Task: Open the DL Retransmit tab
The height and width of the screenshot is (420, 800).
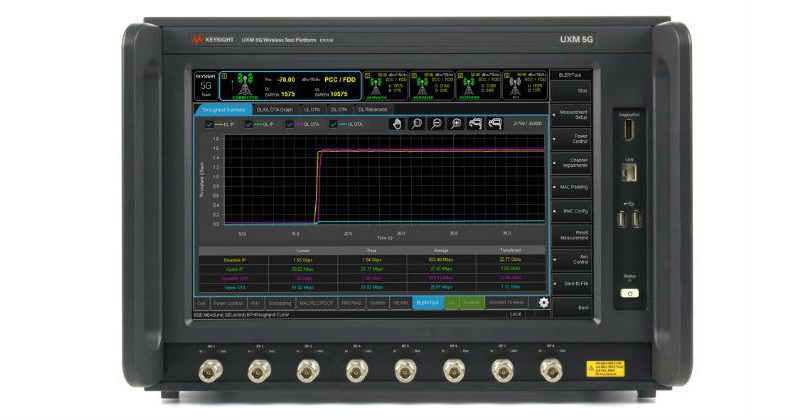Action: 372,110
